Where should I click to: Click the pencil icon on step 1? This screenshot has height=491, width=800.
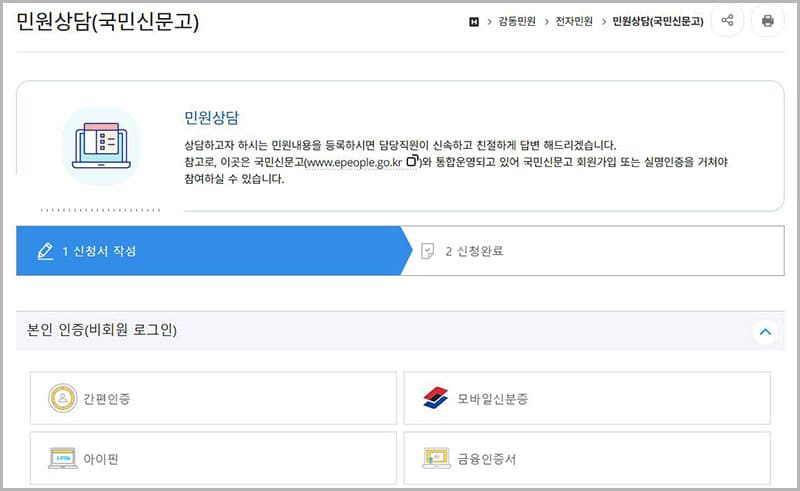tap(44, 251)
